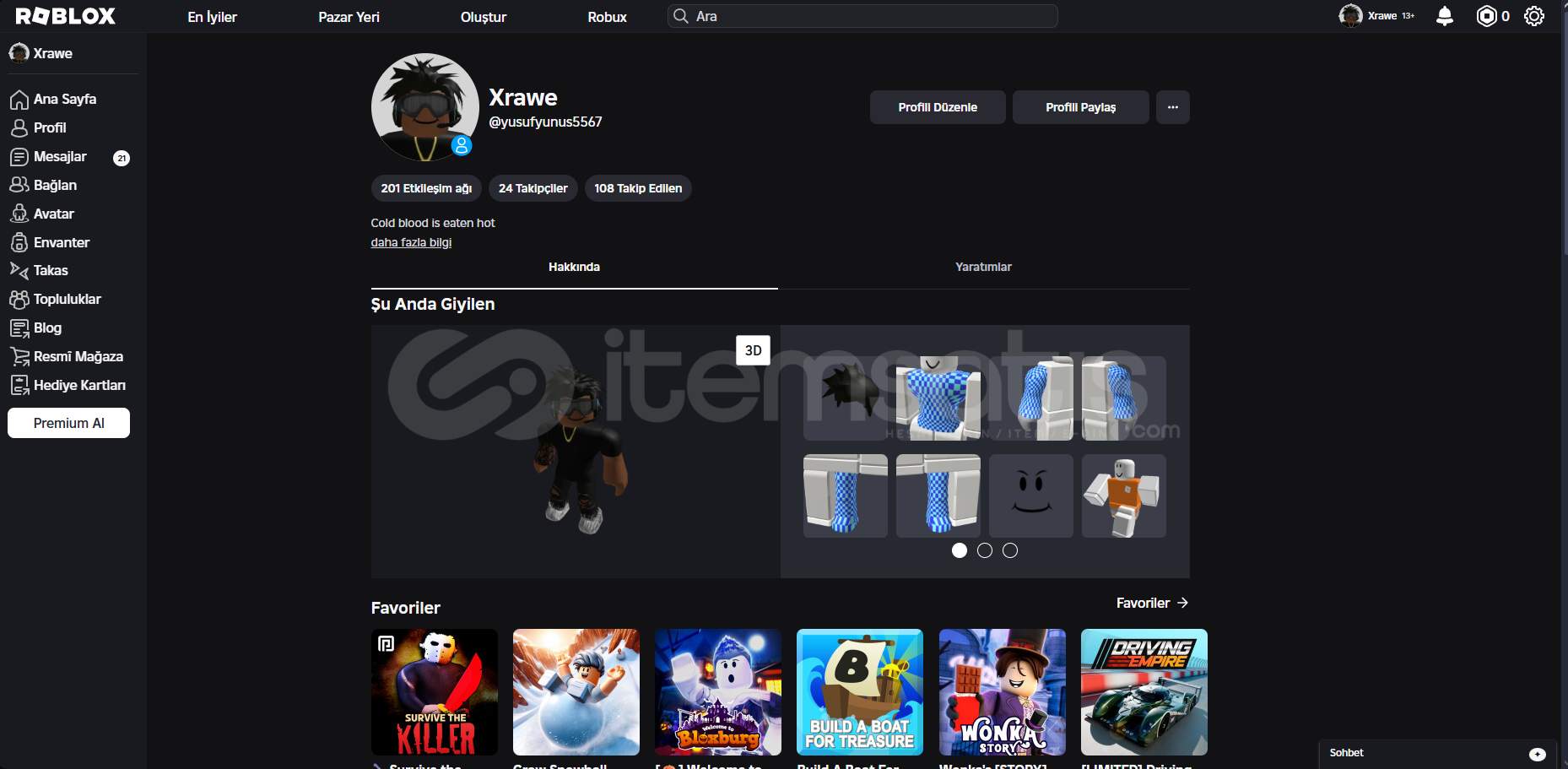Open the blue checkered torso item
Viewport: 1568px width, 769px height.
(x=938, y=398)
